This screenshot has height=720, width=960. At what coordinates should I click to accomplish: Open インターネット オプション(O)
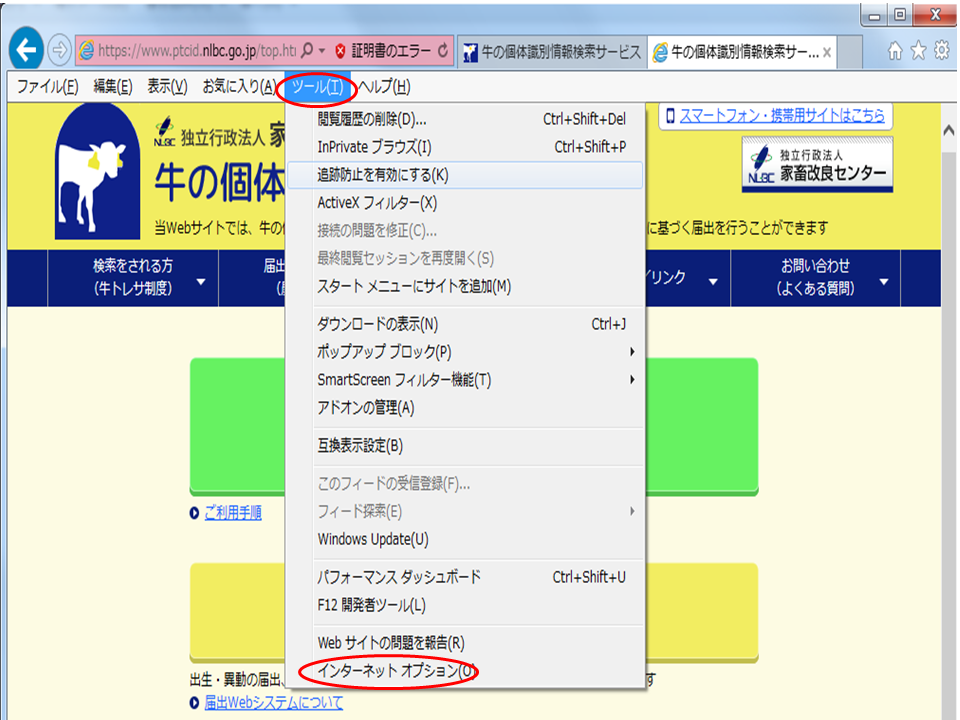pyautogui.click(x=465, y=671)
